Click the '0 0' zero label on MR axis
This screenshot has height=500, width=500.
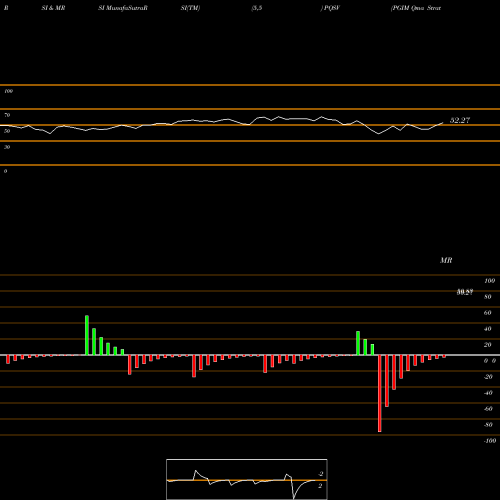(x=490, y=361)
